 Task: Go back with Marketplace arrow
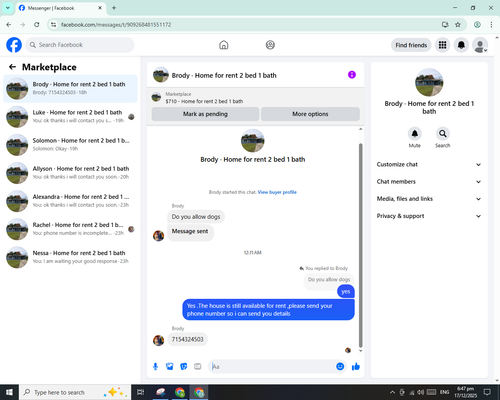(13, 67)
